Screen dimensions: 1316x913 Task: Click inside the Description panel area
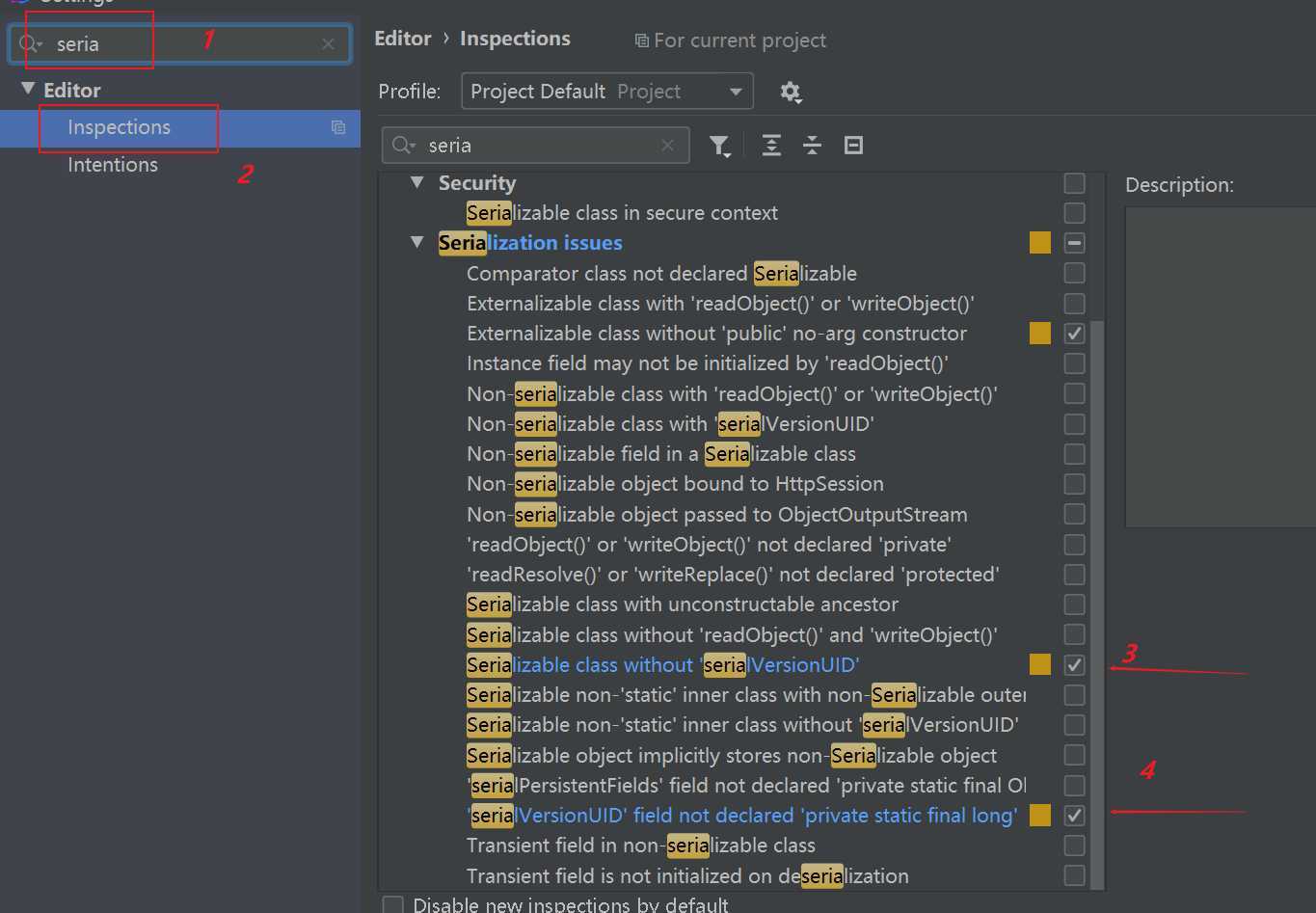(x=1221, y=366)
